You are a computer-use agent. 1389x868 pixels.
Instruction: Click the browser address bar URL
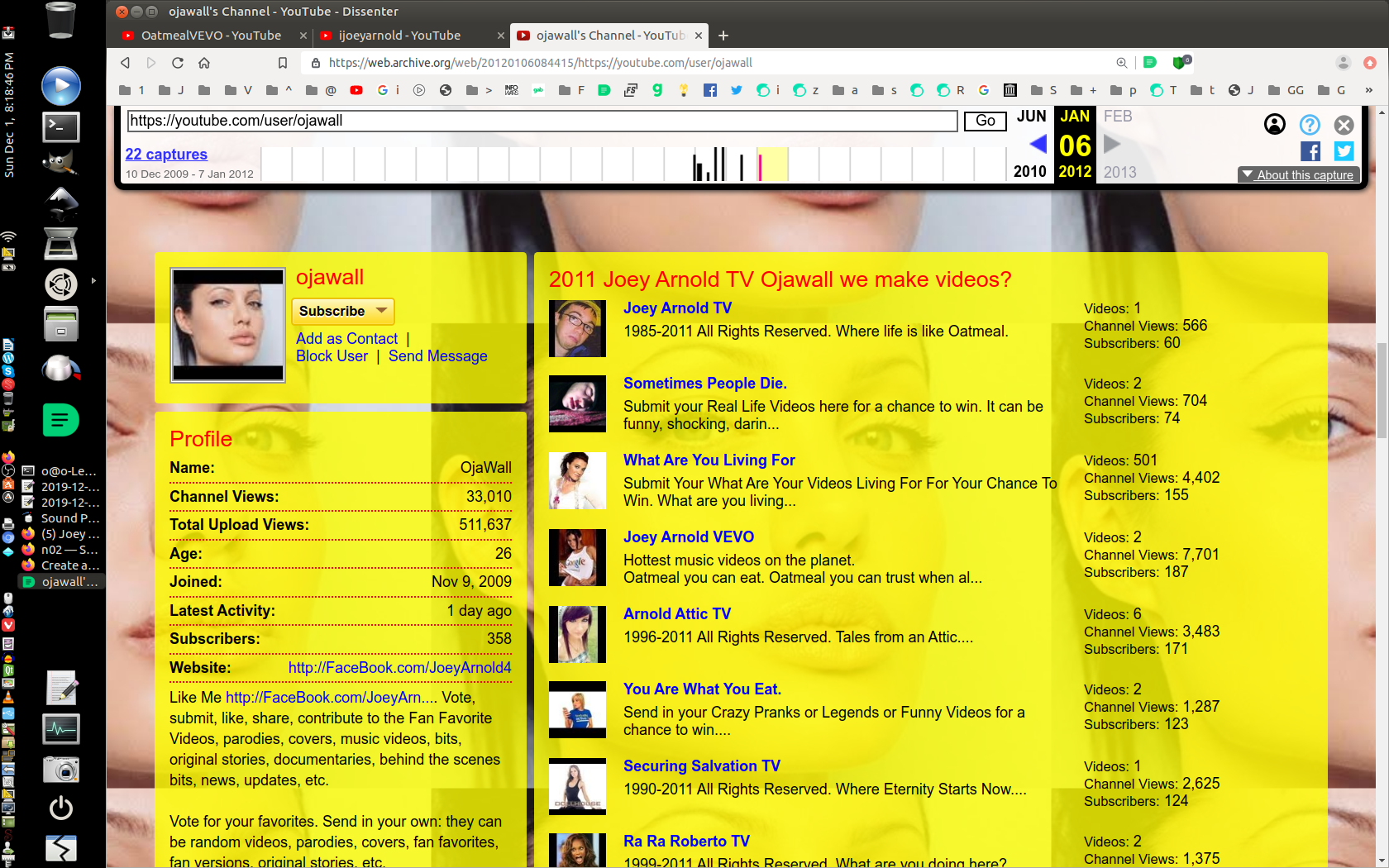click(x=541, y=63)
